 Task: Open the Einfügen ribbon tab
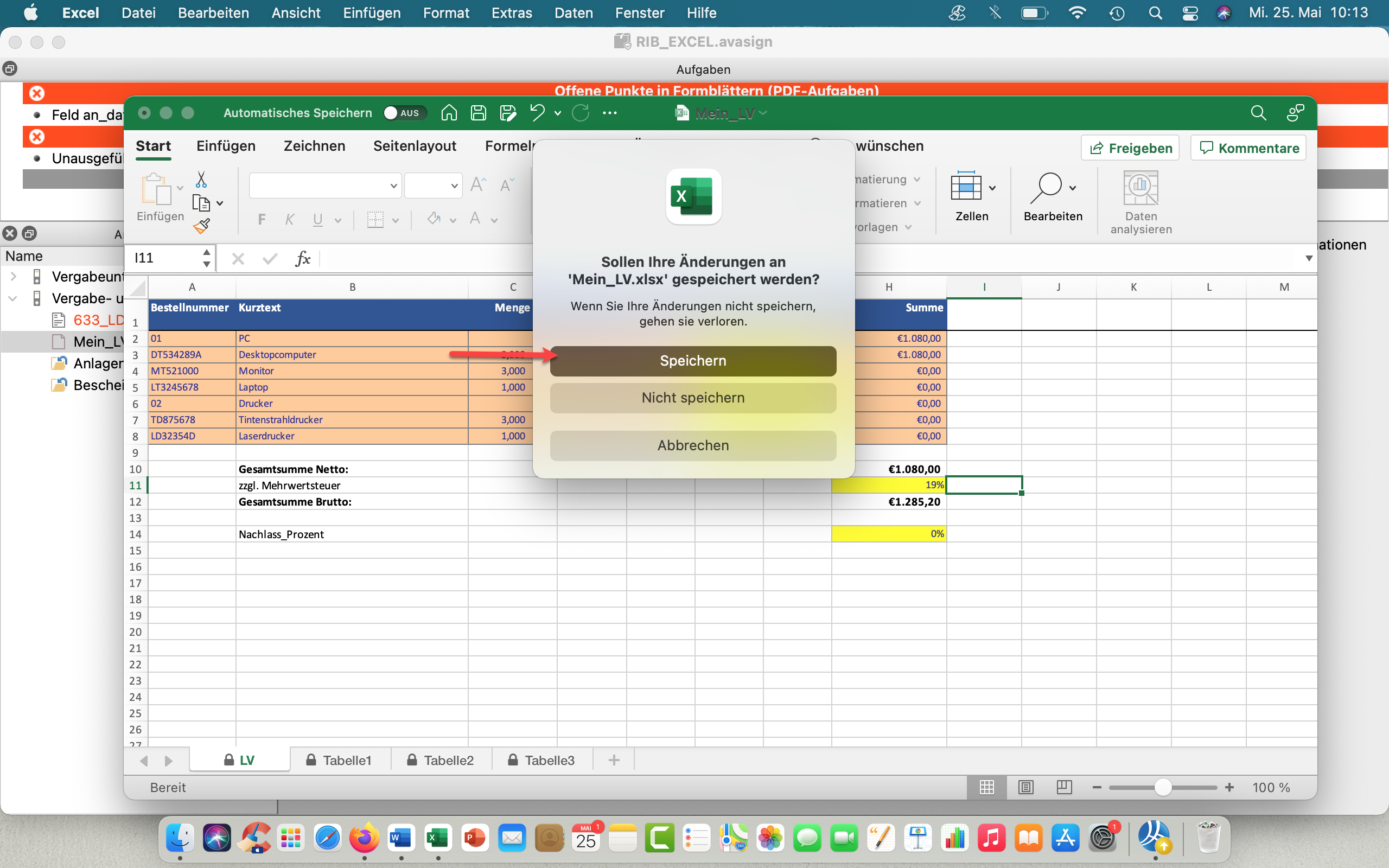(x=226, y=146)
